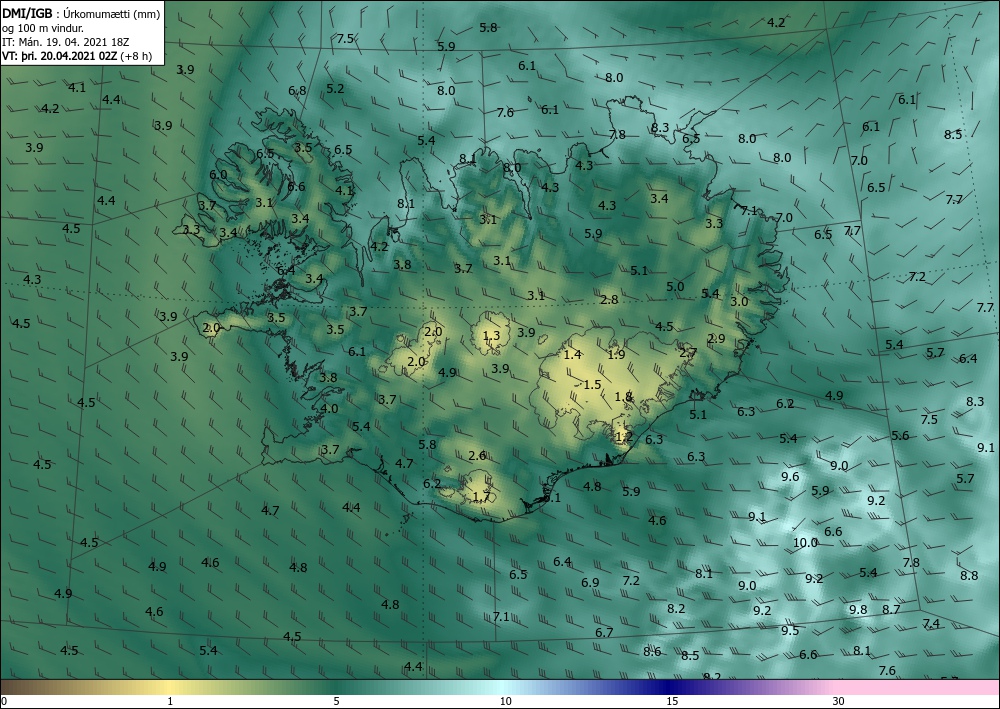
Task: Click the 5.6 value on the map
Action: [x=900, y=435]
